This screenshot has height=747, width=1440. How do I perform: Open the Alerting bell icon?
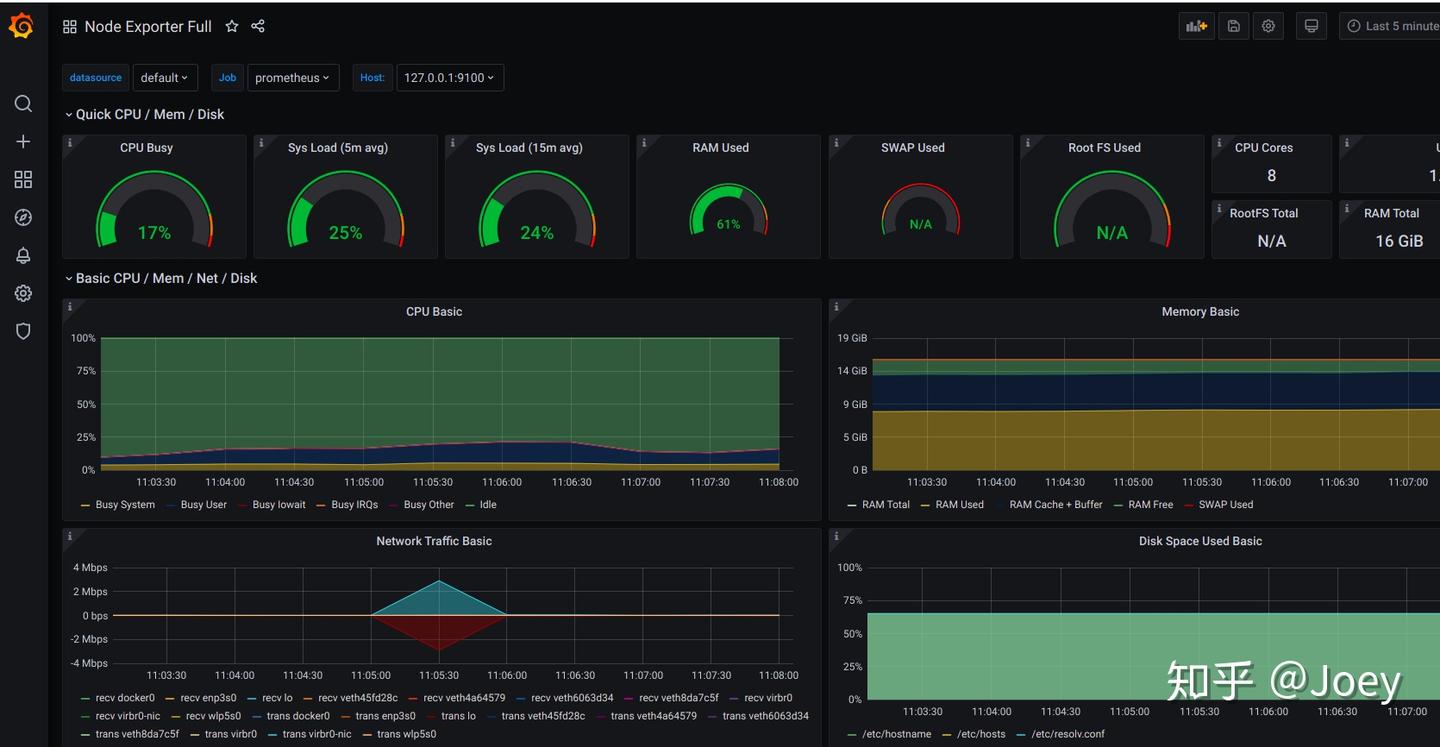point(23,256)
